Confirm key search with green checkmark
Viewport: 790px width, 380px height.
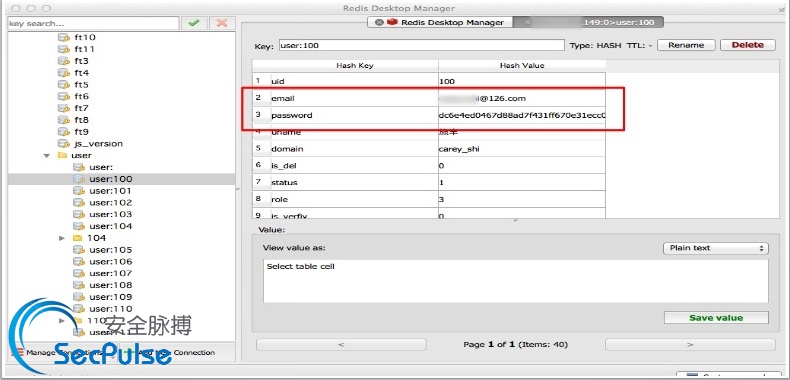pyautogui.click(x=194, y=23)
